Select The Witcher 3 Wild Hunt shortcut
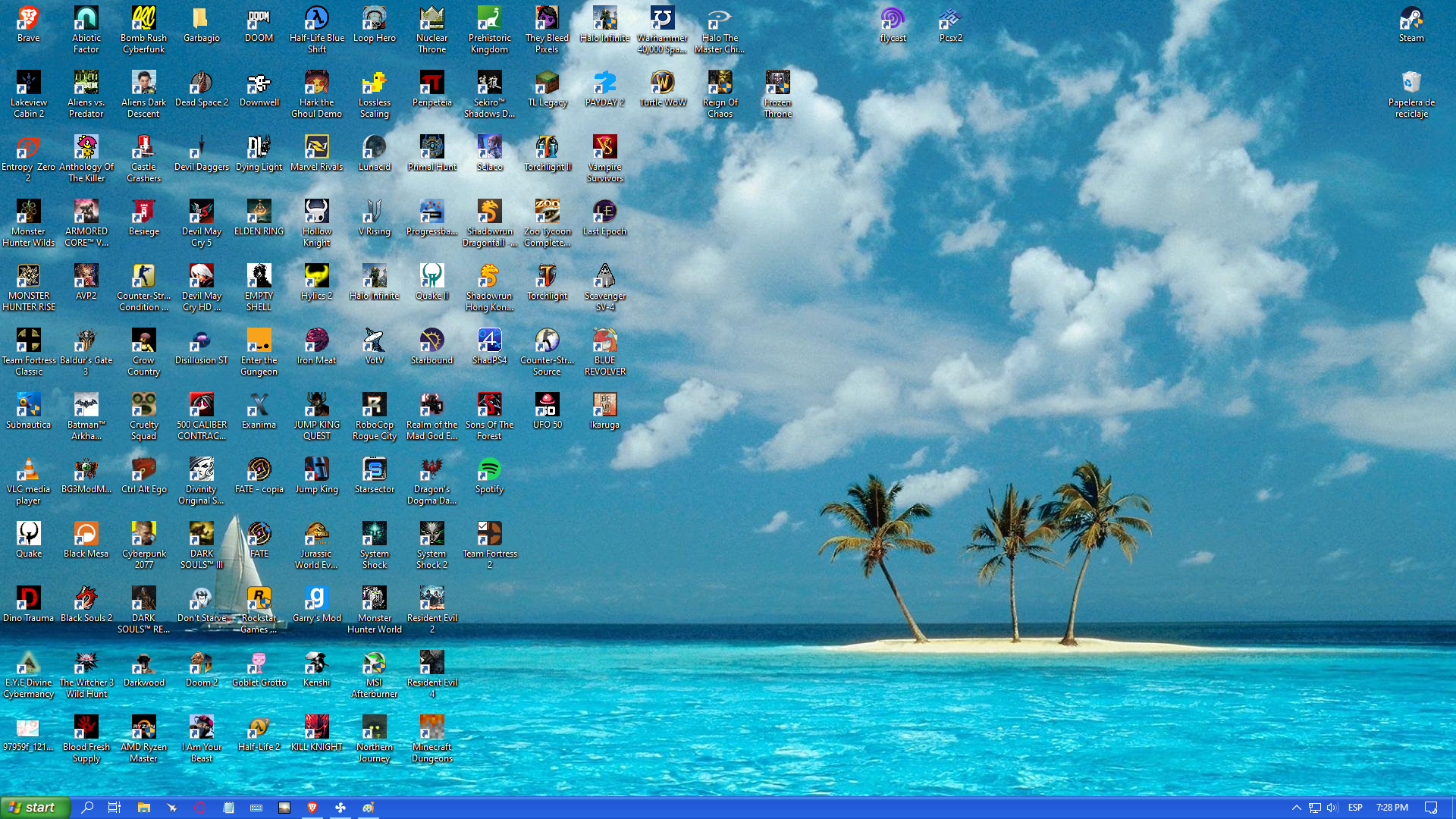This screenshot has height=819, width=1456. click(x=86, y=674)
